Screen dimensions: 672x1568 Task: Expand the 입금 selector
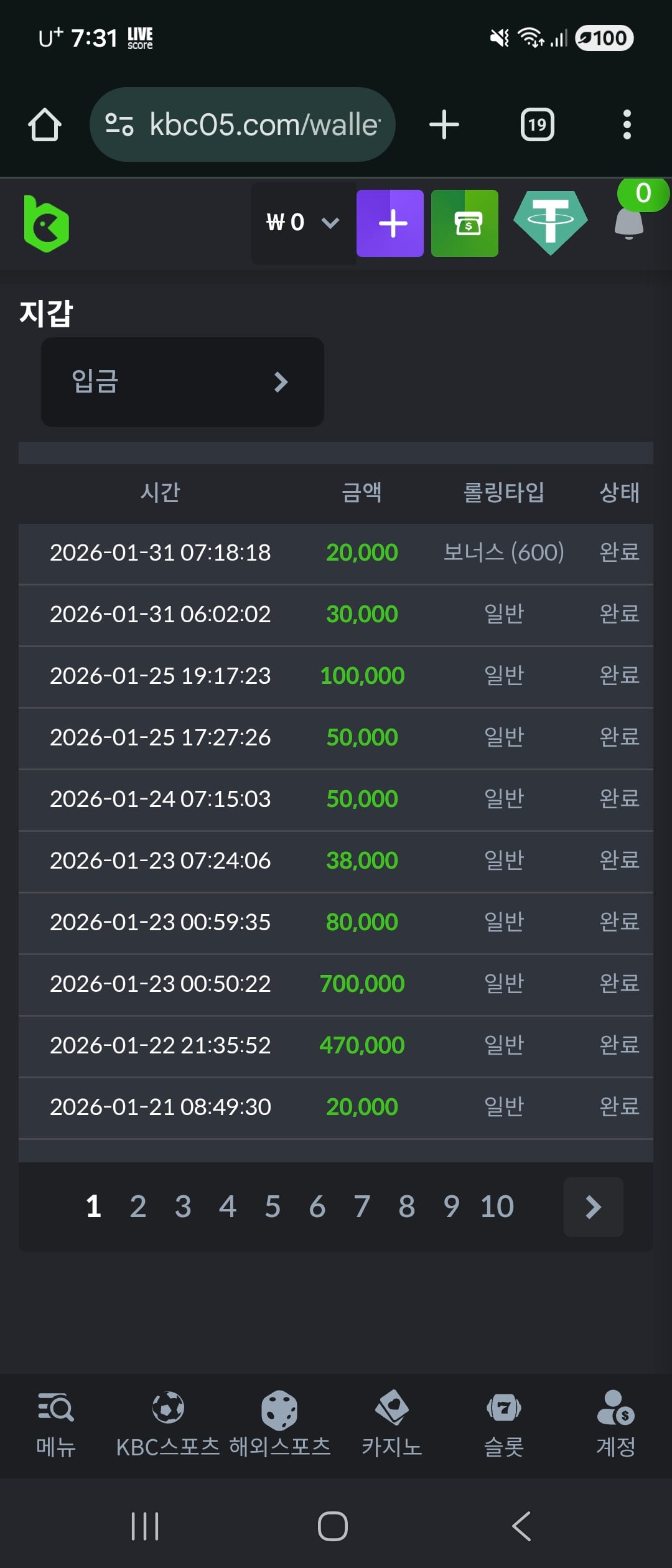(182, 382)
